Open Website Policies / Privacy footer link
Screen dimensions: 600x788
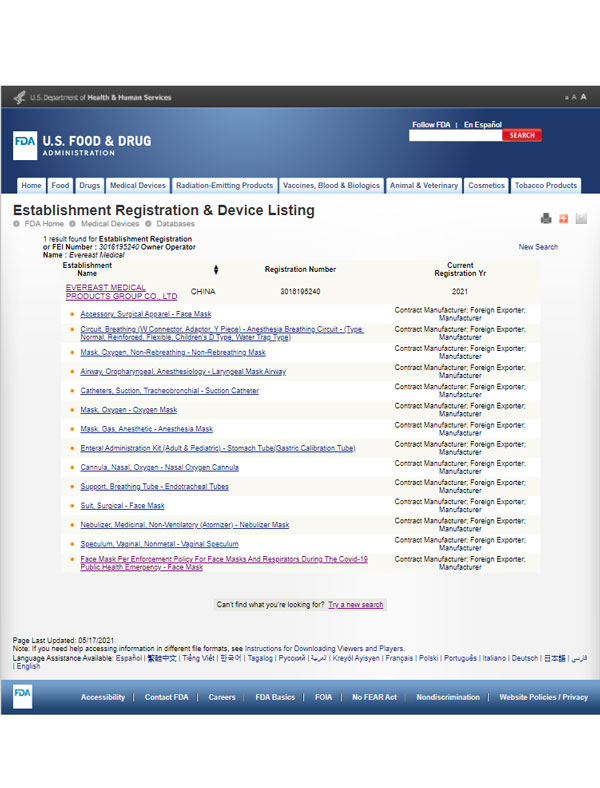click(x=543, y=697)
